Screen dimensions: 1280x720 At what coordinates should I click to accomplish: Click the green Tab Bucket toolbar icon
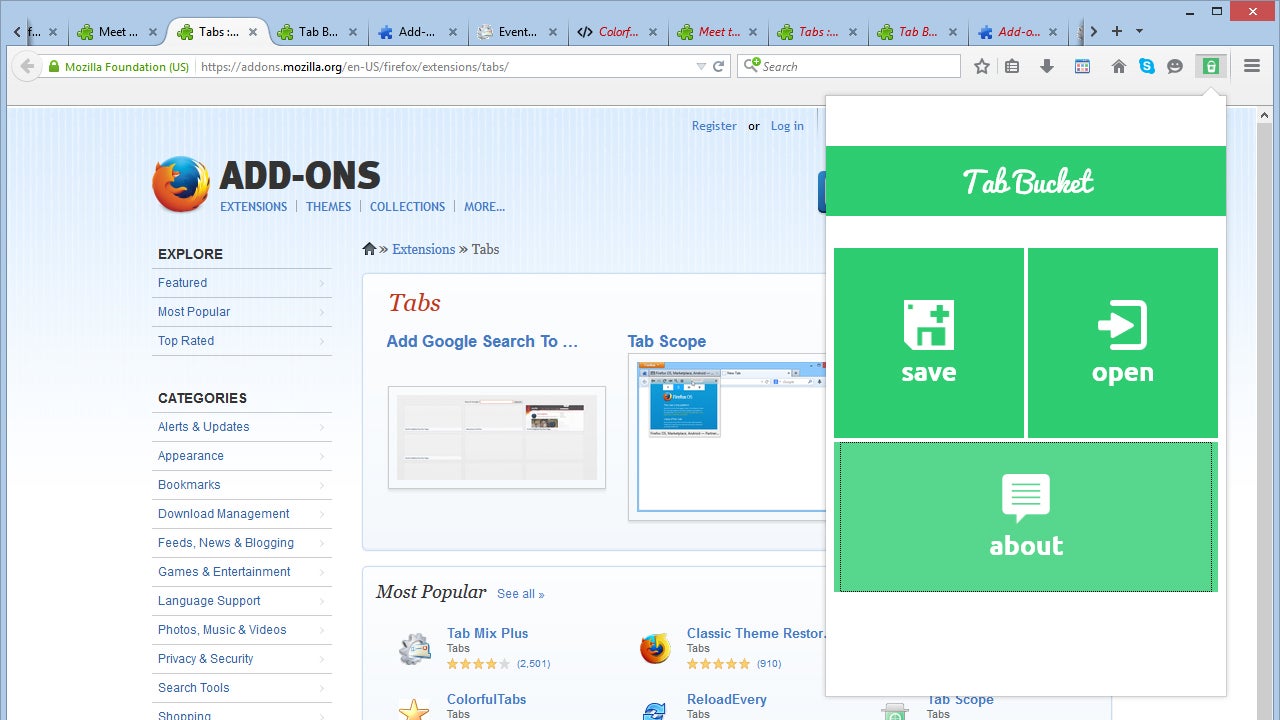[1210, 67]
